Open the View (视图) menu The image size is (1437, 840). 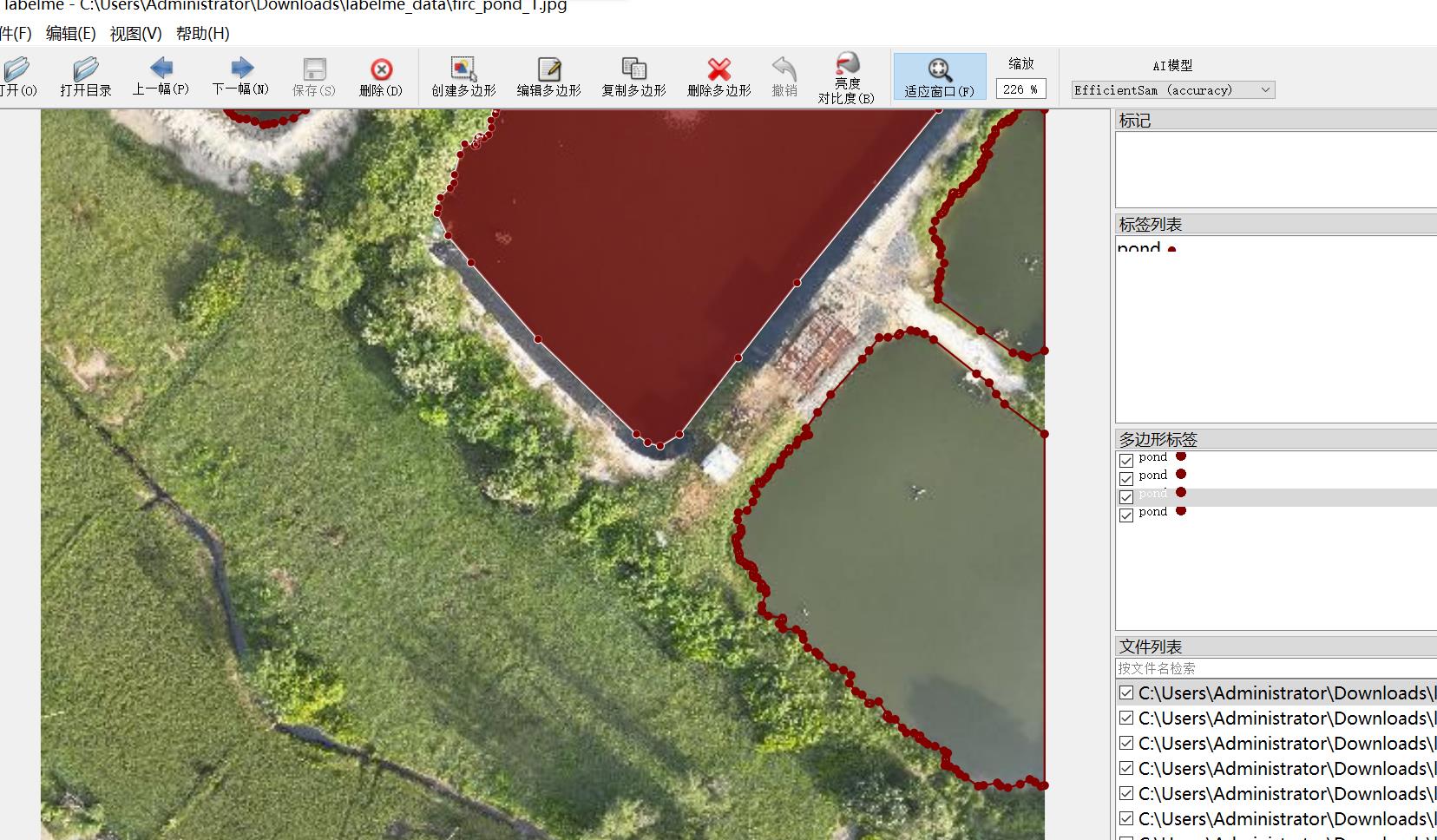pos(135,34)
